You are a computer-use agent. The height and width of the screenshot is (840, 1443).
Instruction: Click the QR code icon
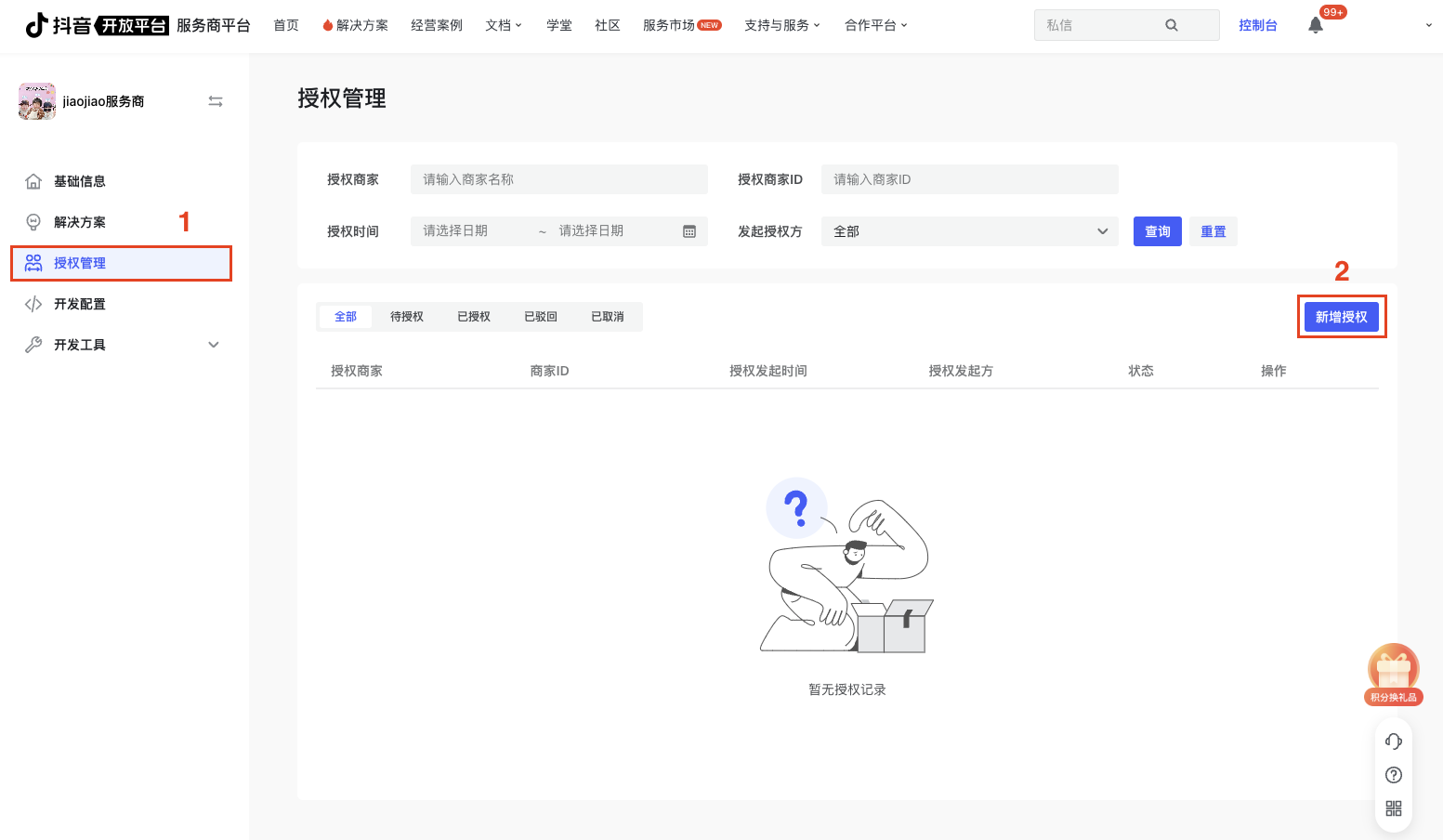point(1393,808)
